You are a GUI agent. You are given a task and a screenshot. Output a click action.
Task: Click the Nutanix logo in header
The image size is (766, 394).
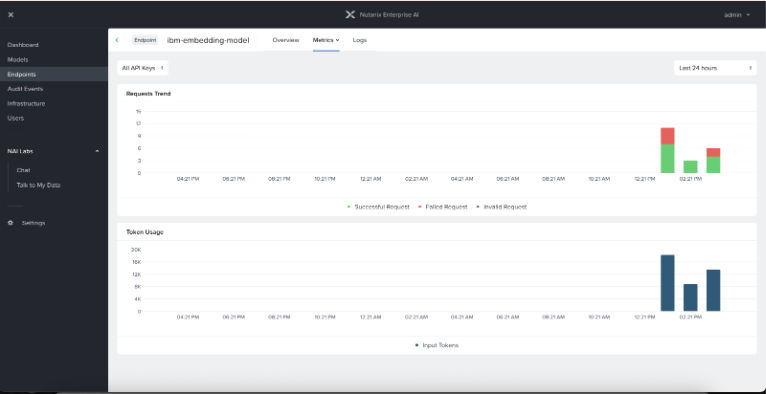pyautogui.click(x=350, y=15)
